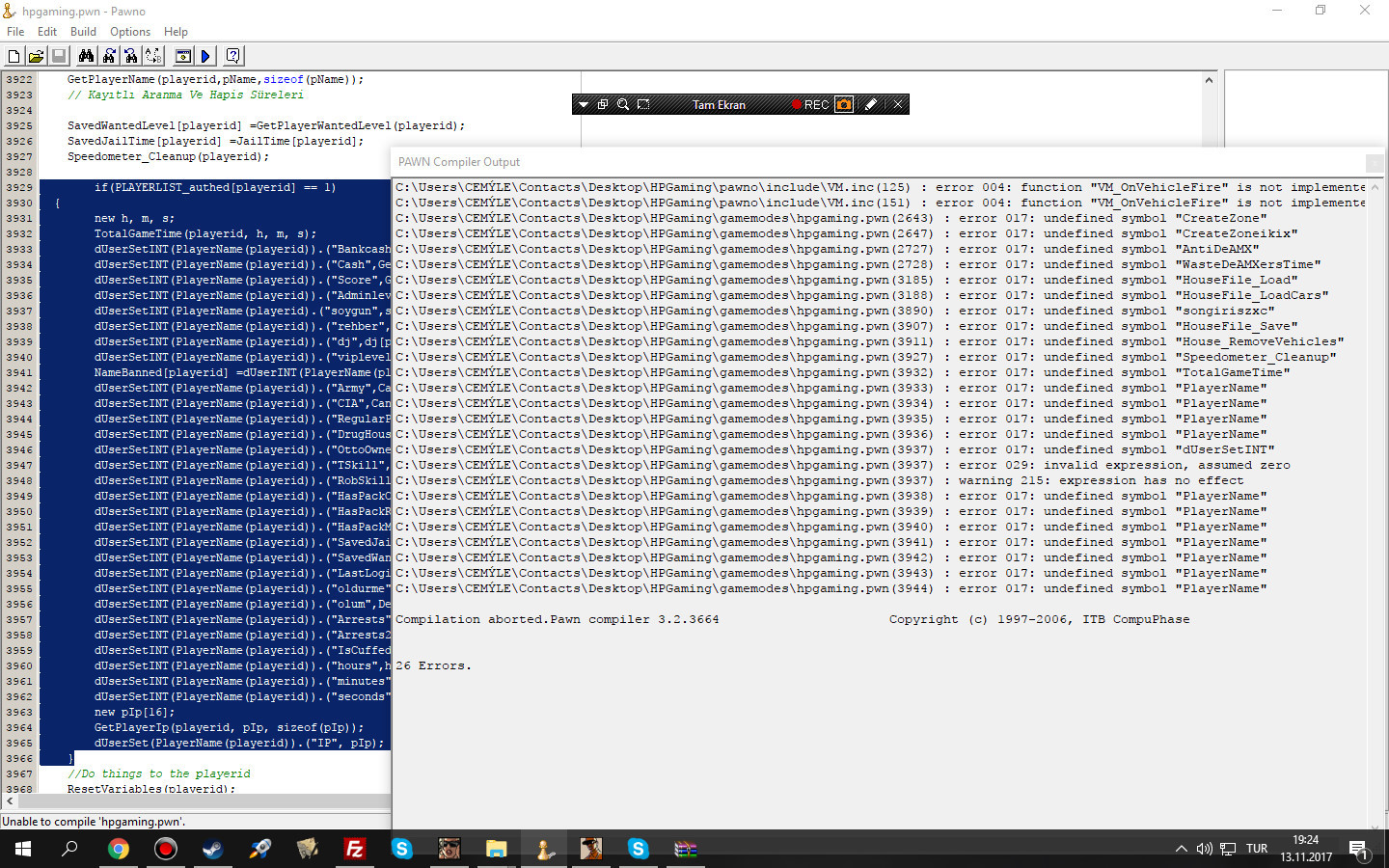Click the Save floppy disk toolbar icon
1389x868 pixels.
[58, 56]
